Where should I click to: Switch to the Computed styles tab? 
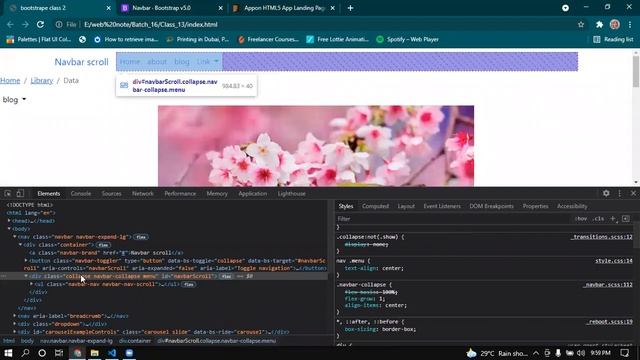(x=375, y=206)
